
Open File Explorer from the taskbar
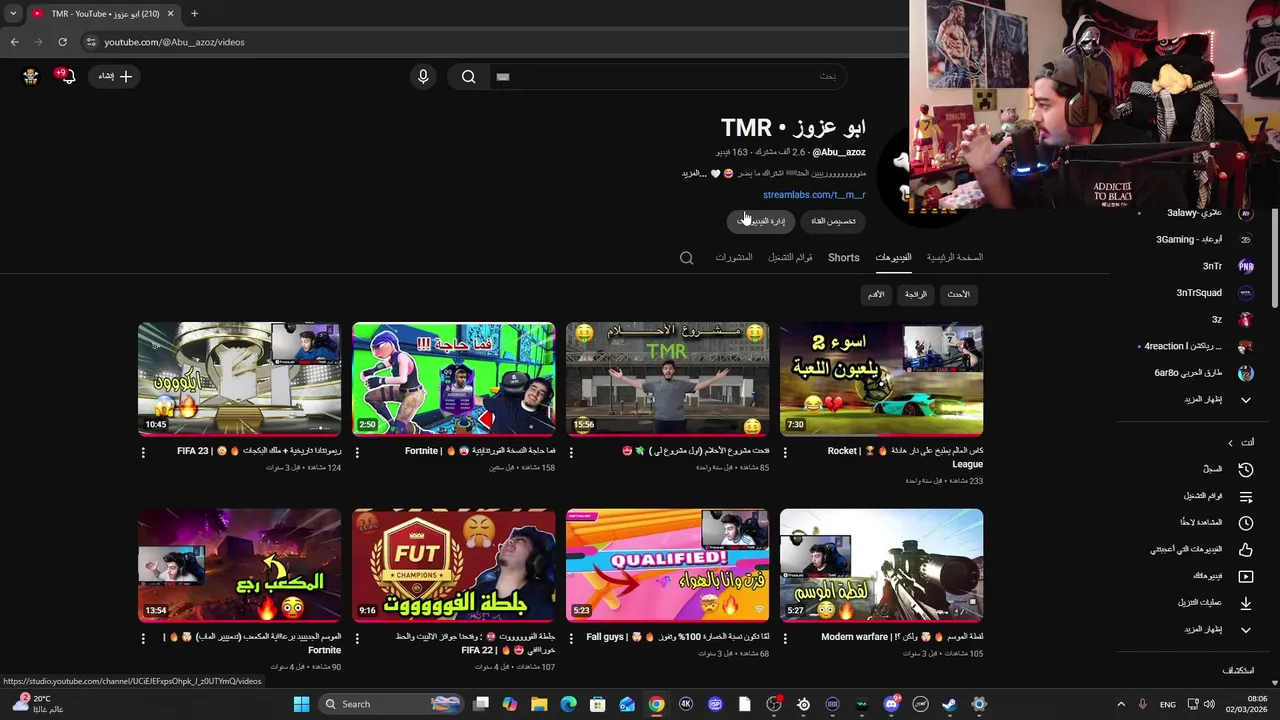click(539, 704)
